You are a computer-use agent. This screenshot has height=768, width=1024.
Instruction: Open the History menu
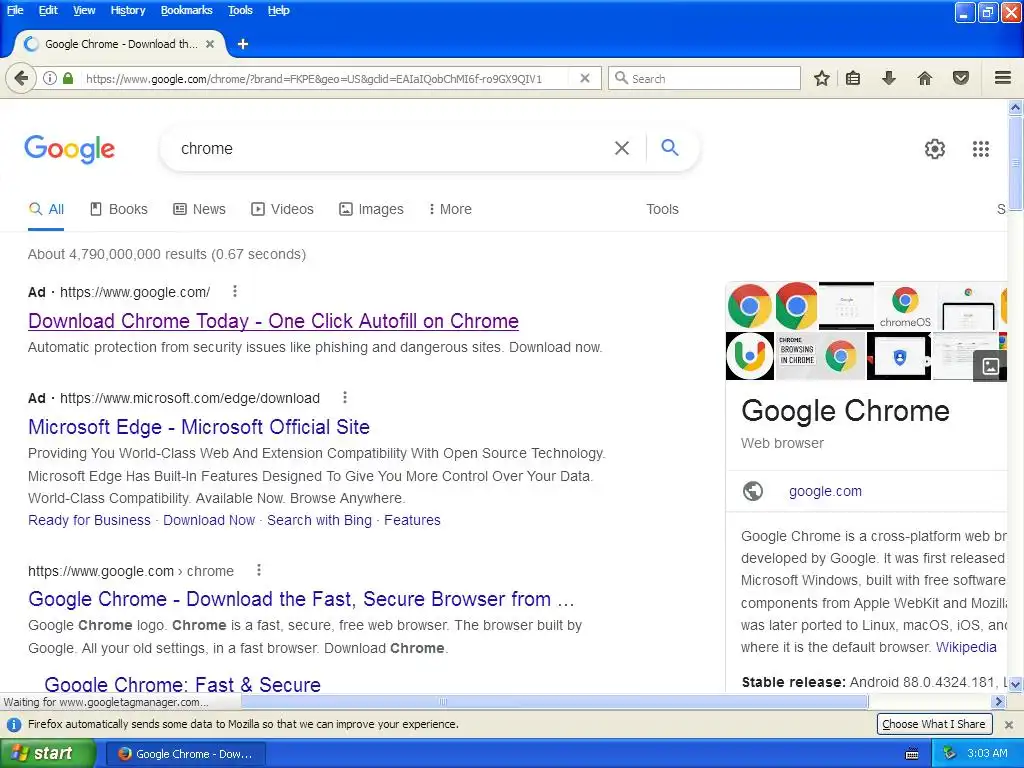coord(127,10)
